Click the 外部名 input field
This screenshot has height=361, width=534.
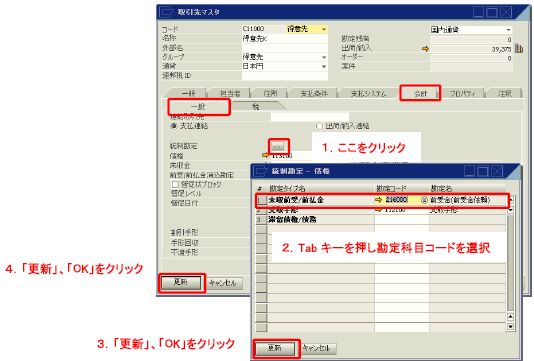(x=285, y=48)
